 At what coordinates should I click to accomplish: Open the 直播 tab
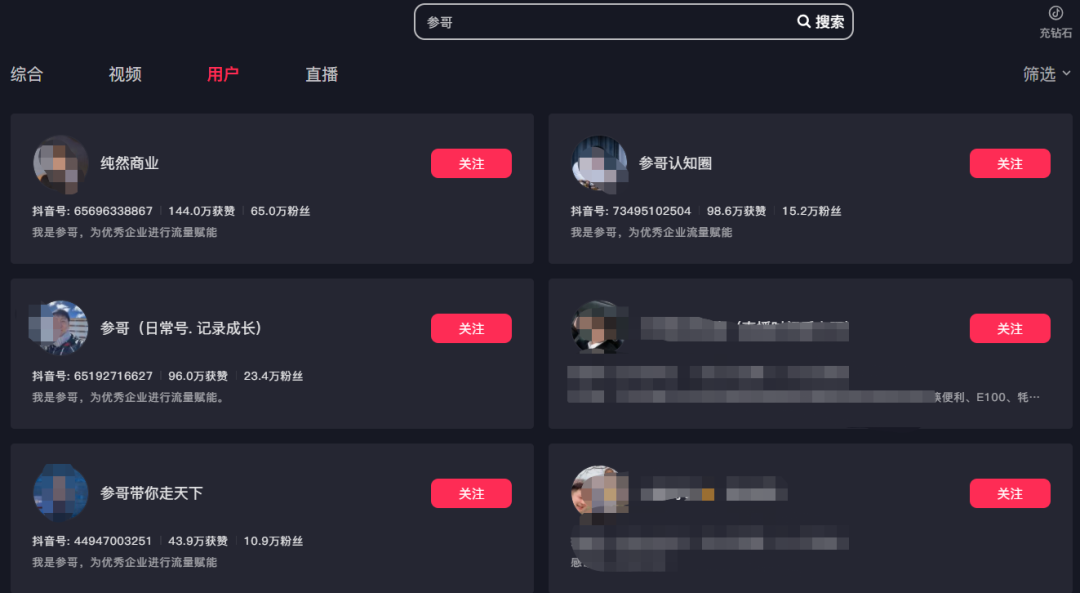pyautogui.click(x=322, y=74)
